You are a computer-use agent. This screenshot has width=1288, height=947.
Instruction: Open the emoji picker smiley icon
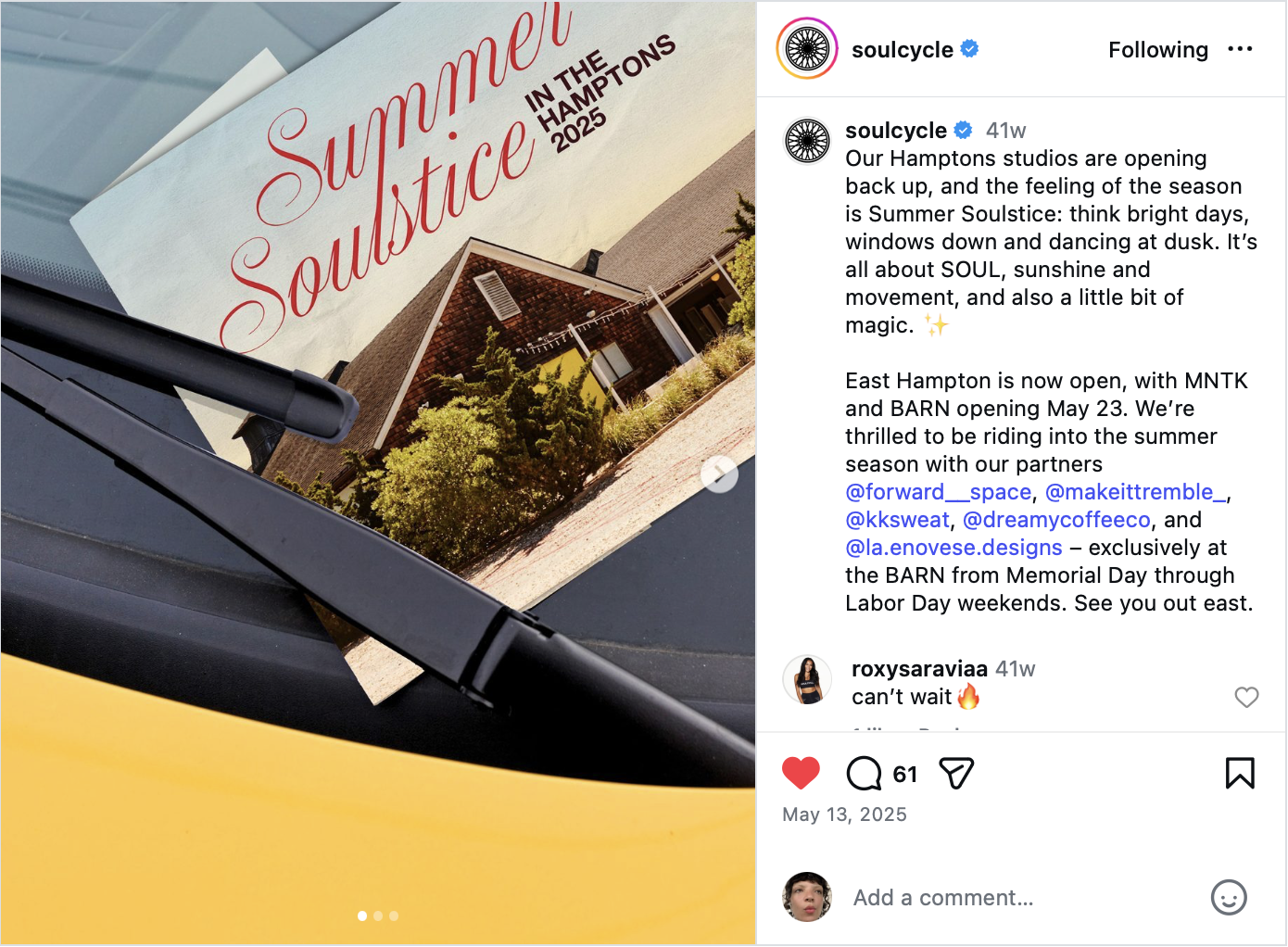1229,897
